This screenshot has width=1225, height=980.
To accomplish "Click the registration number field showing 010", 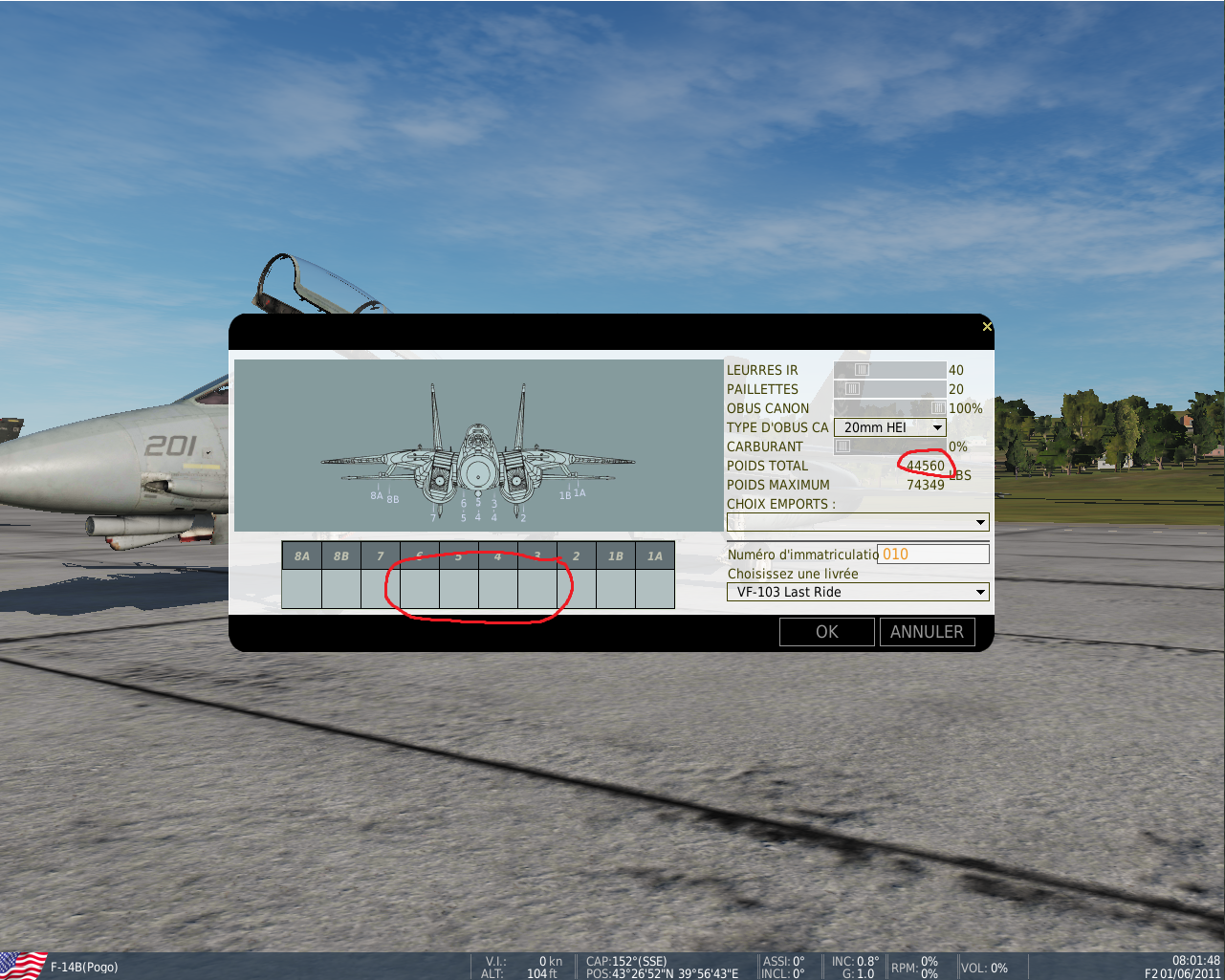I will point(933,554).
